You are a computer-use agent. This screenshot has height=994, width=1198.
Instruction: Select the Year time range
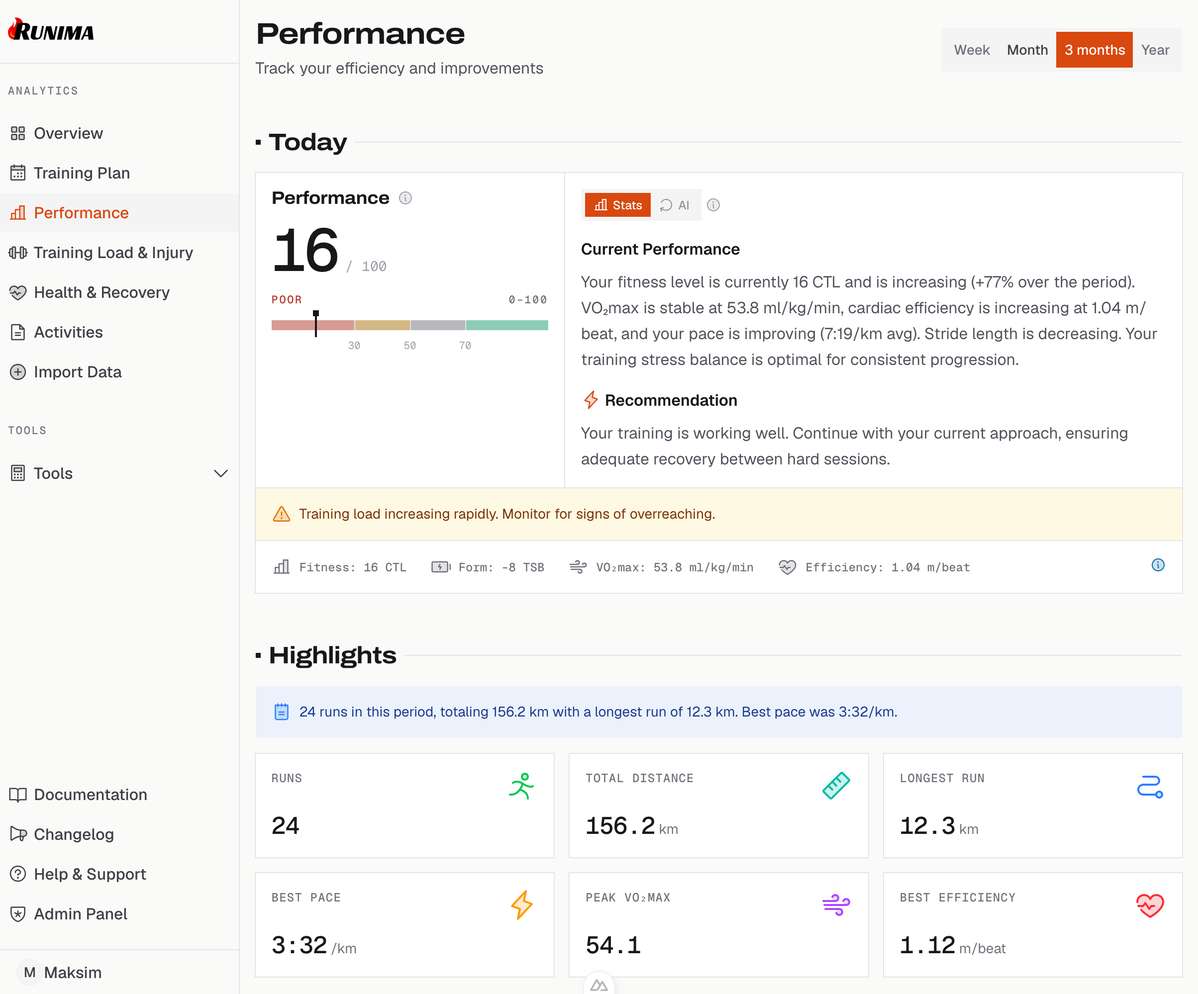[x=1155, y=50]
